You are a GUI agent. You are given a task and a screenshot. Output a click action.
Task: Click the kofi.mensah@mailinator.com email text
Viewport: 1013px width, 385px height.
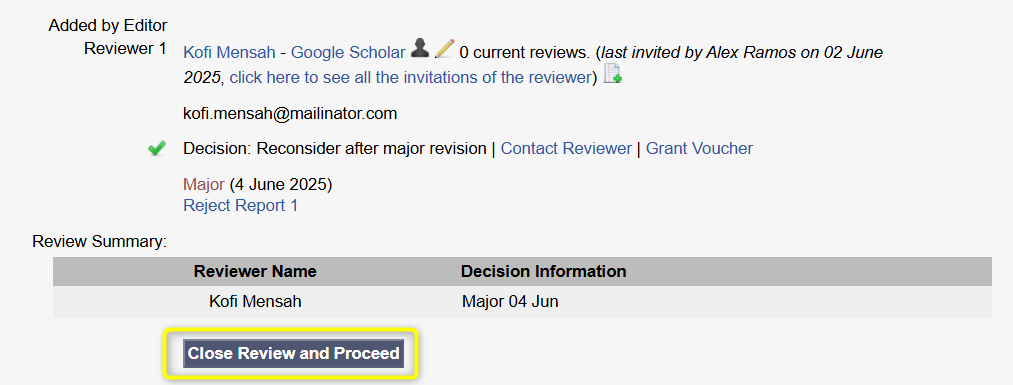pos(290,114)
